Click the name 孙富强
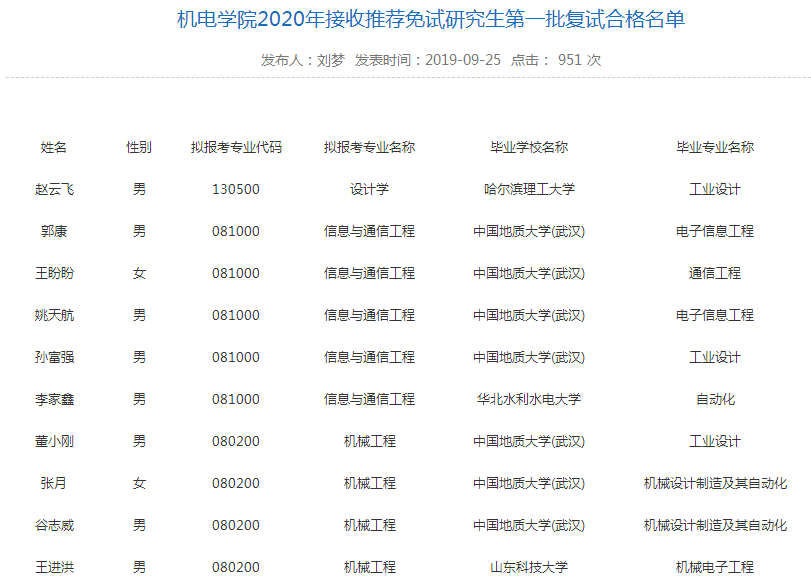Image resolution: width=811 pixels, height=585 pixels. (x=54, y=357)
